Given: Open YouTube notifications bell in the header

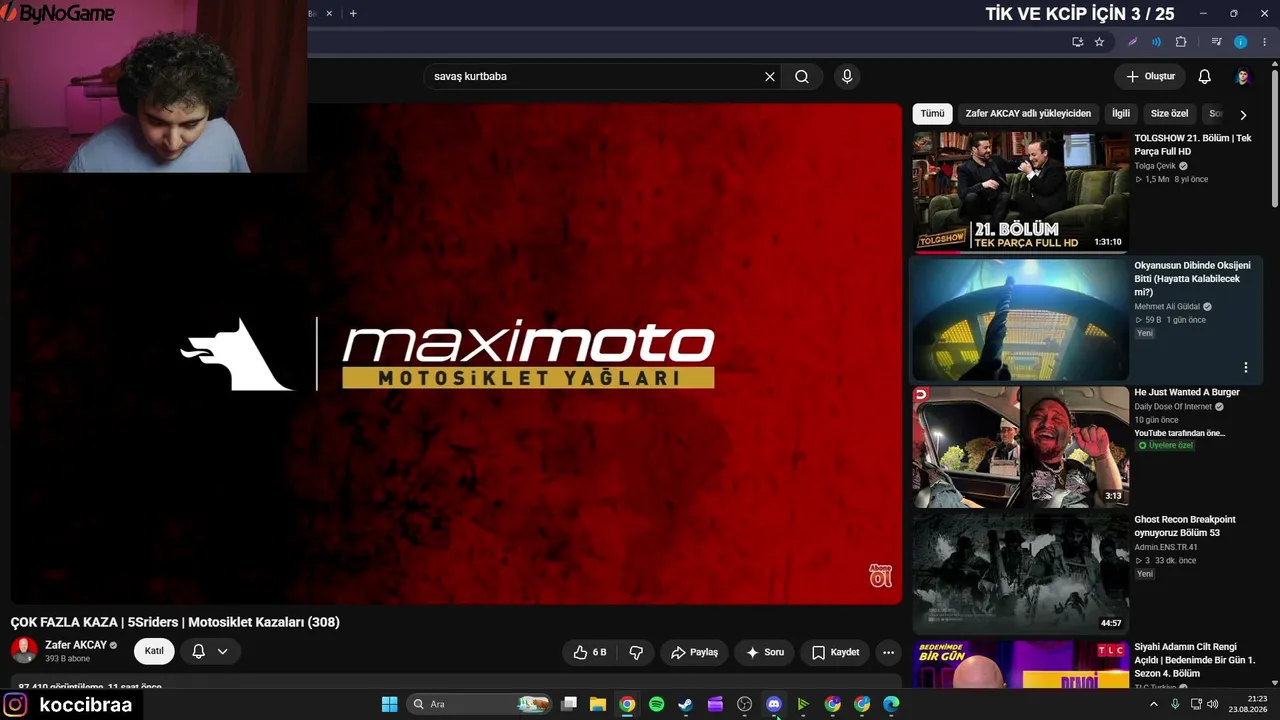Looking at the screenshot, I should pyautogui.click(x=1205, y=76).
